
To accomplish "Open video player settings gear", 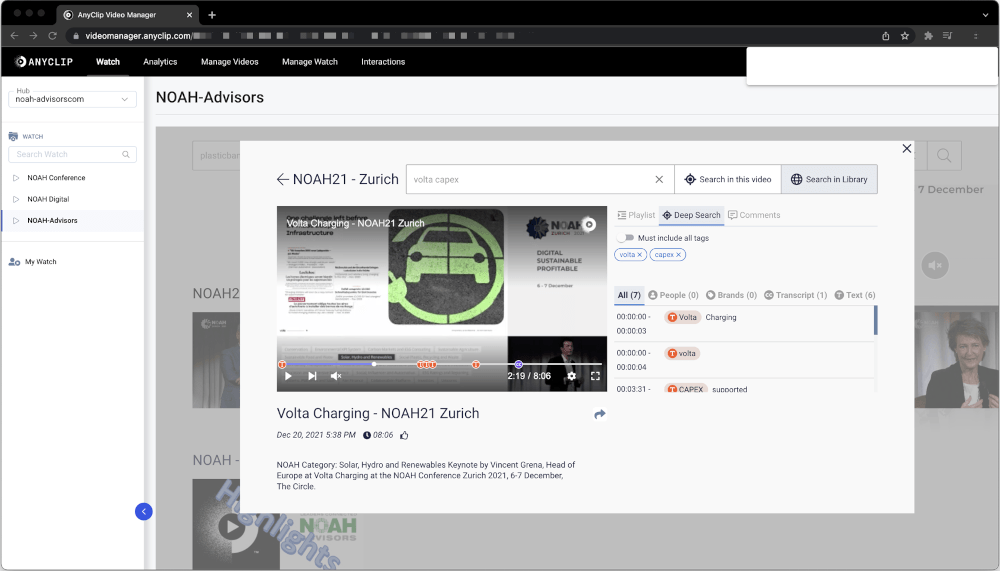I will point(572,376).
